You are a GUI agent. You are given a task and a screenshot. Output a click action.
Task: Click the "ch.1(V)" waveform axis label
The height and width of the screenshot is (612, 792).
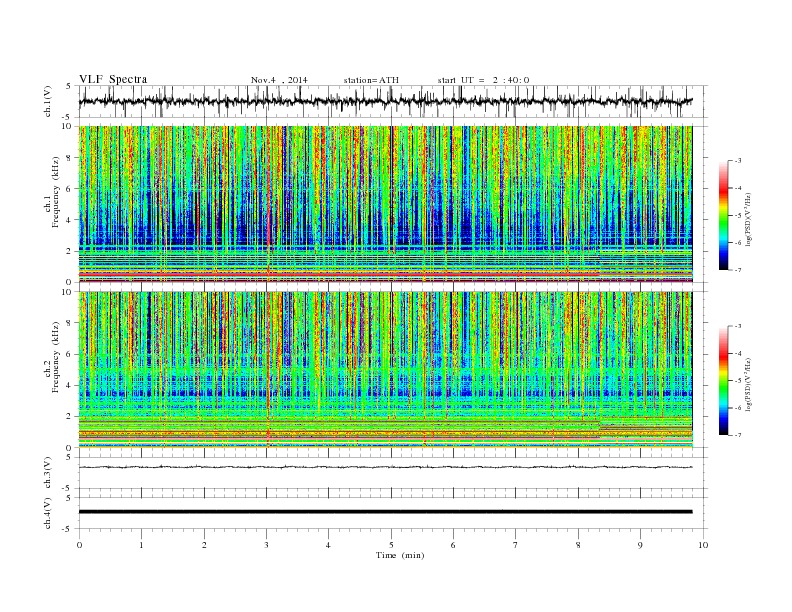coord(48,101)
